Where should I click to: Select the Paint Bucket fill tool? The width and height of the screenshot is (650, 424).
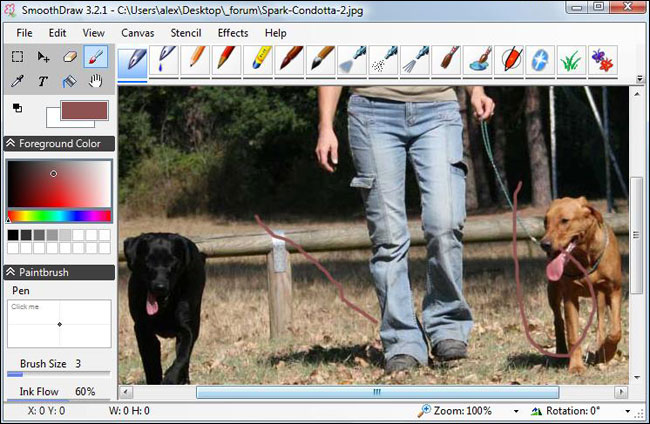click(x=70, y=81)
